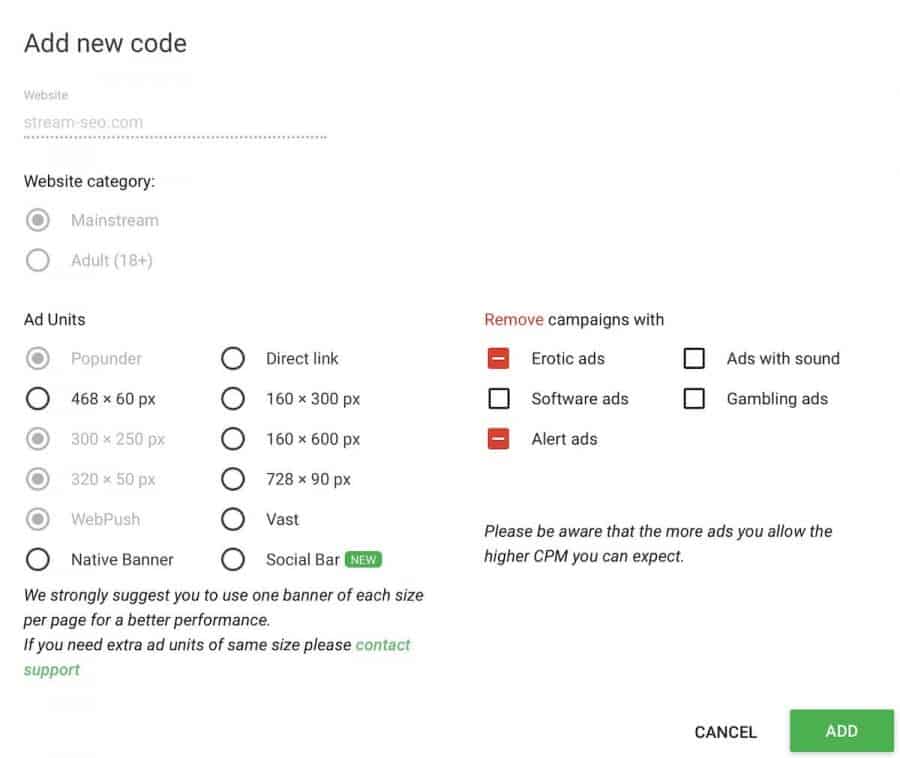The height and width of the screenshot is (758, 900).
Task: Uncheck the red Erotic ads box
Action: [x=498, y=359]
